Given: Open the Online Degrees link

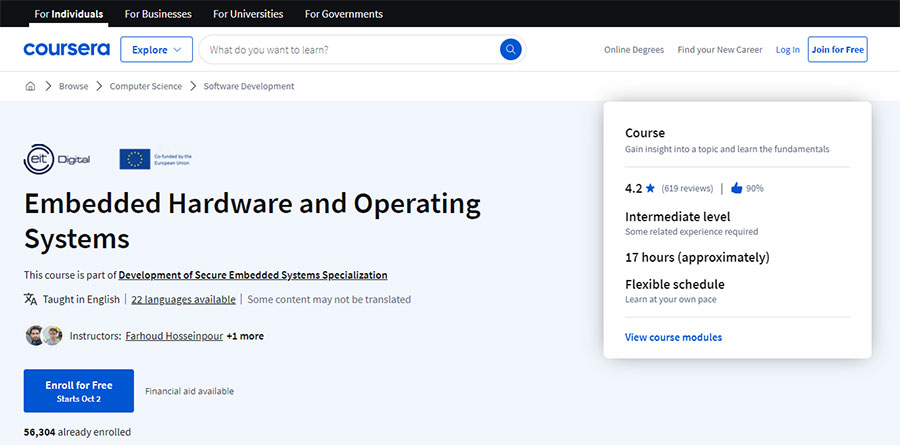Looking at the screenshot, I should click(x=634, y=50).
